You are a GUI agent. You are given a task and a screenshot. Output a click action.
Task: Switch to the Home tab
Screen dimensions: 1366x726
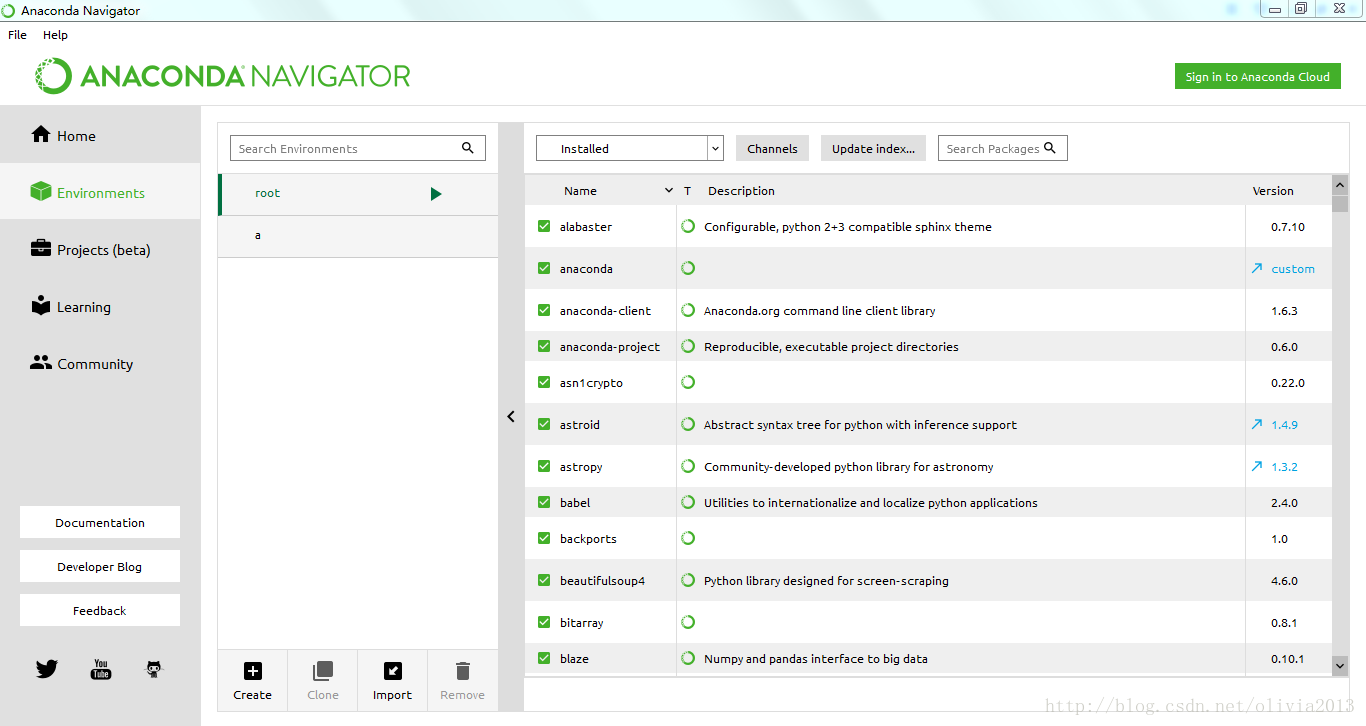pyautogui.click(x=100, y=135)
